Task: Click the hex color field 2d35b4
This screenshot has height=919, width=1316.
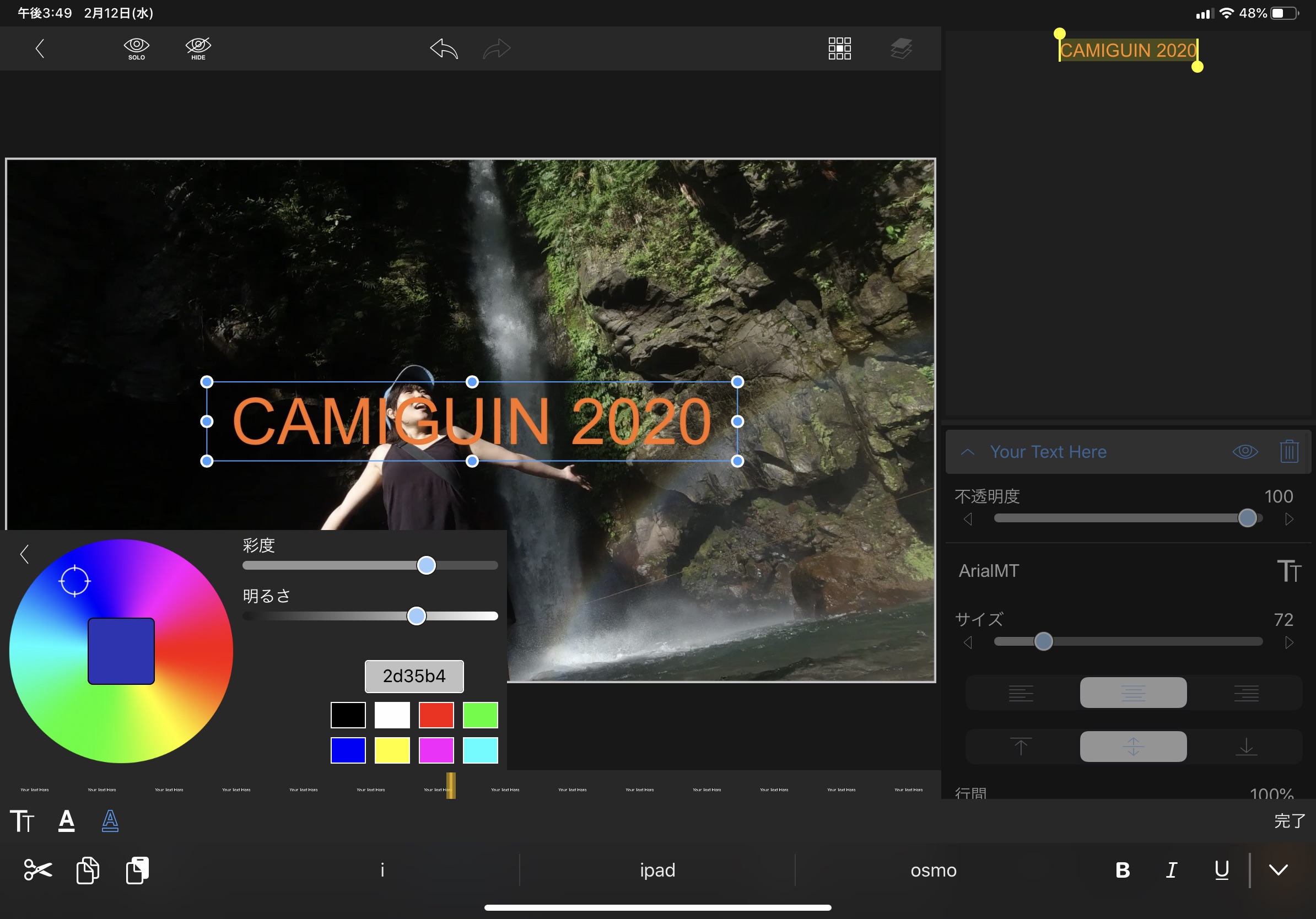Action: click(414, 676)
